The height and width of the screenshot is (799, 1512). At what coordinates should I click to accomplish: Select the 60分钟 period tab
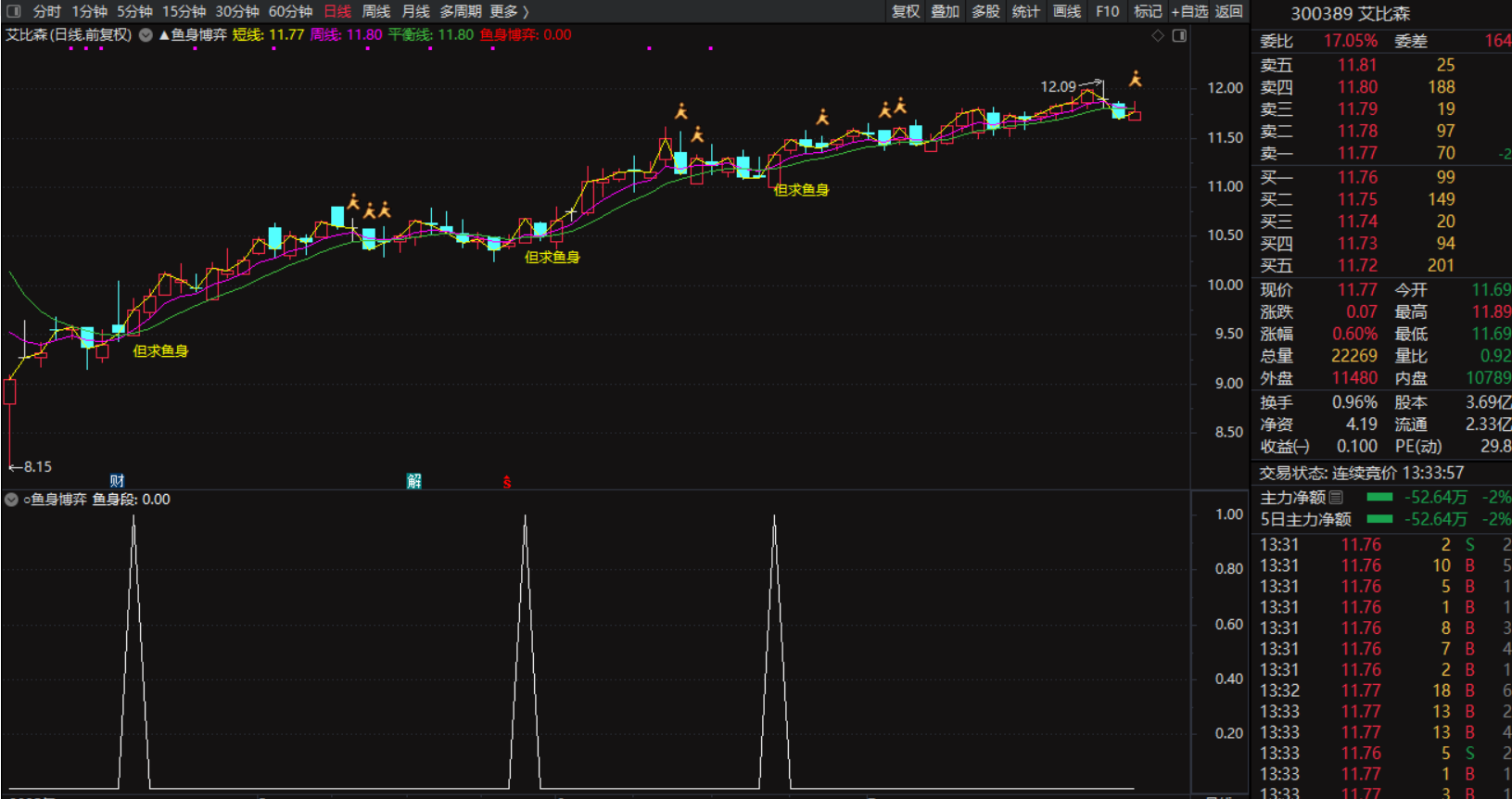tap(290, 11)
